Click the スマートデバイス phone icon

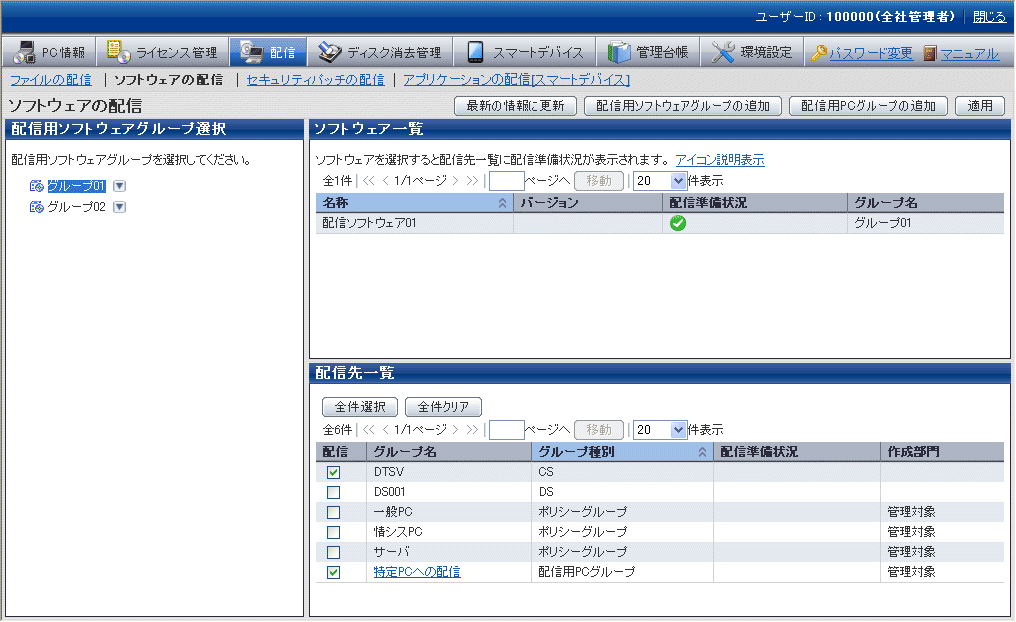[x=475, y=52]
